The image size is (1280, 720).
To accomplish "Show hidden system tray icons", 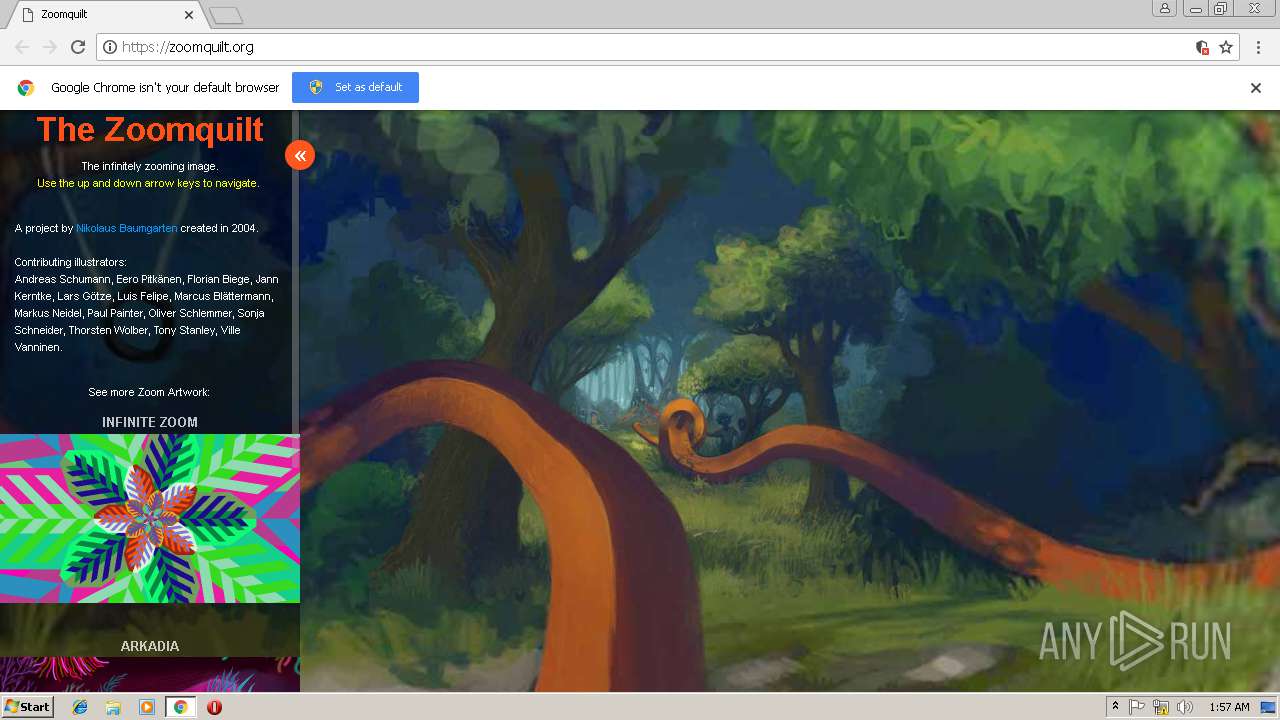I will [1115, 707].
